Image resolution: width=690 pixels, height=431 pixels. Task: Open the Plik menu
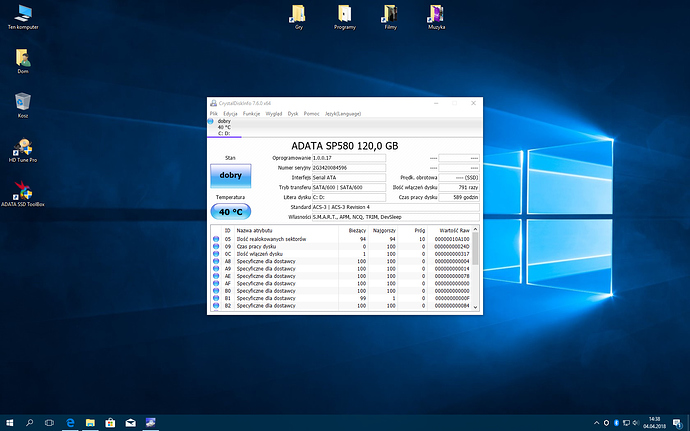pyautogui.click(x=213, y=114)
